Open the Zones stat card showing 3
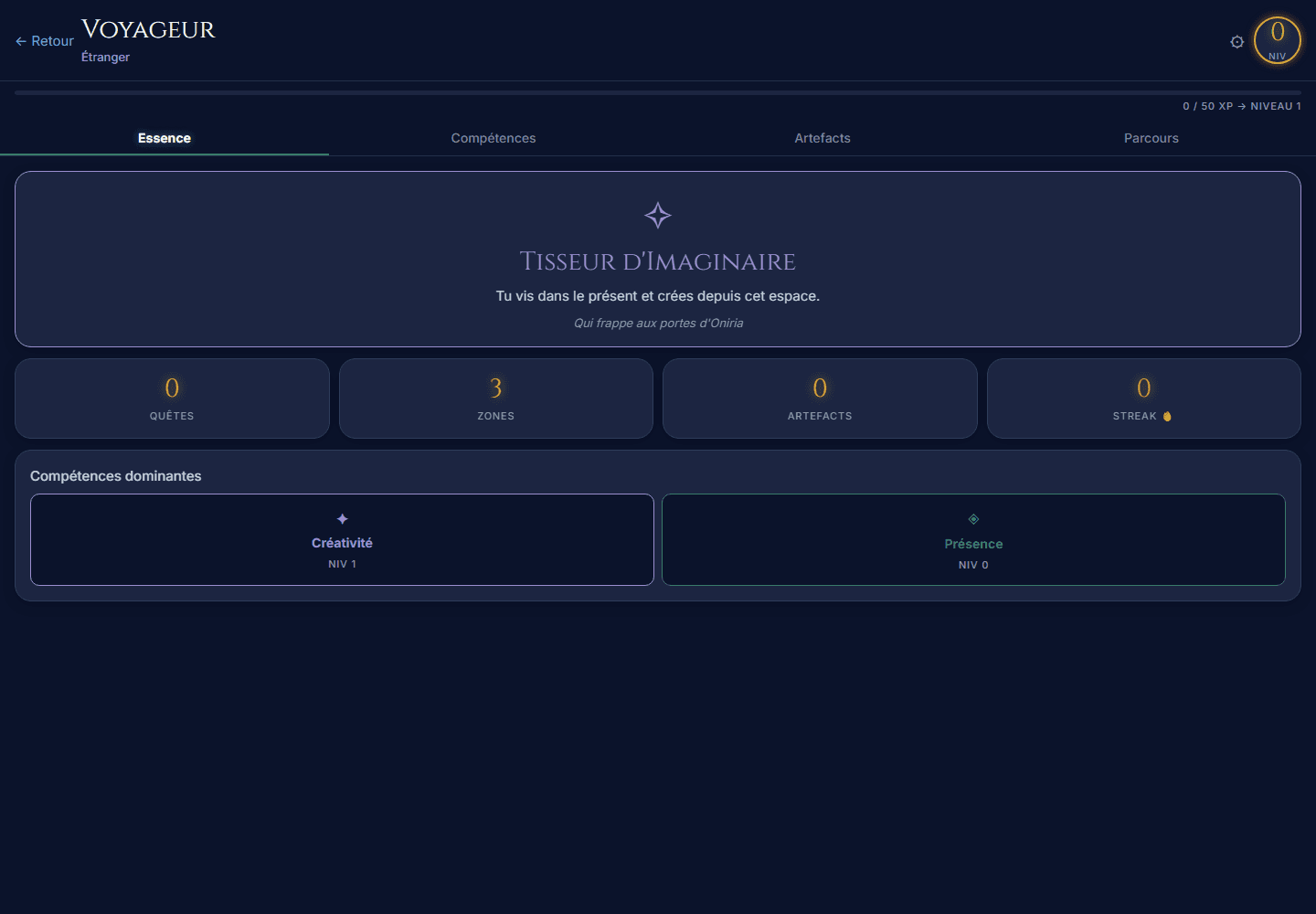Screen dimensions: 1316x914 pyautogui.click(x=496, y=399)
